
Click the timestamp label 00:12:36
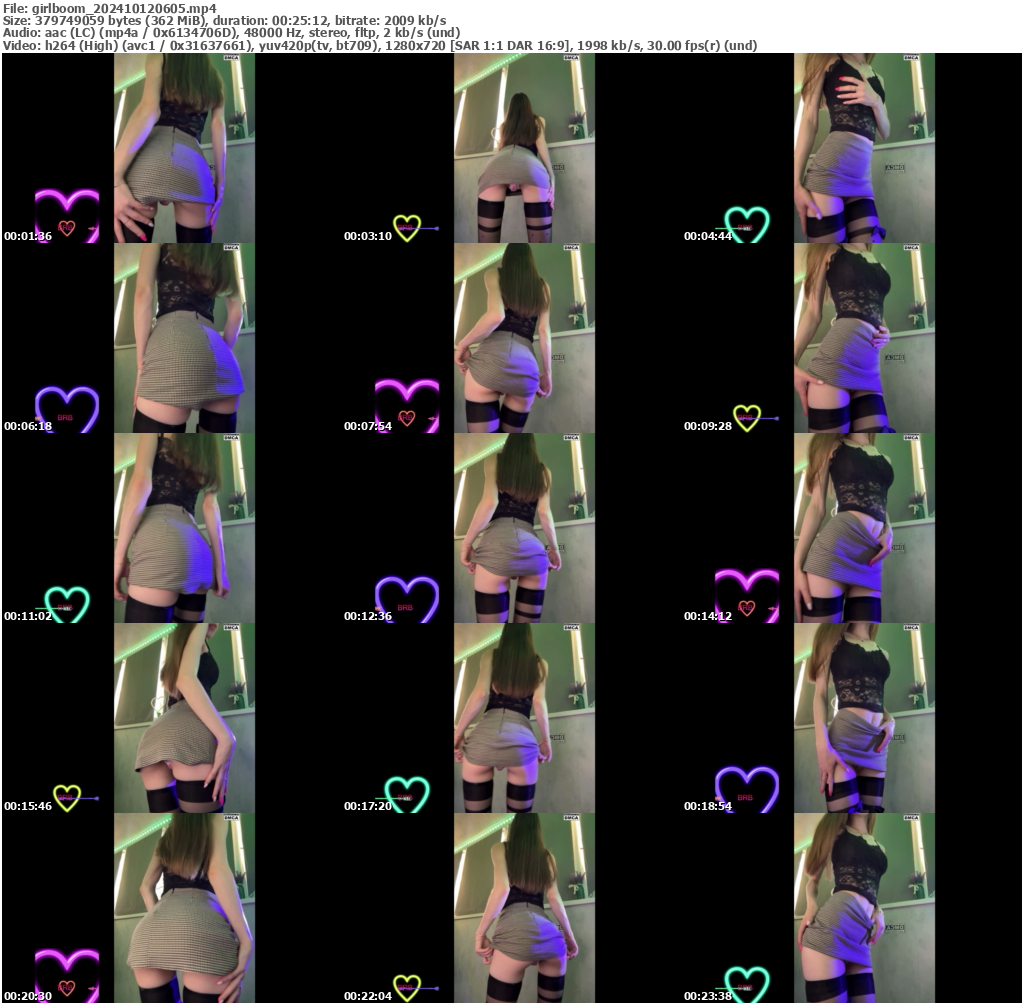[x=366, y=616]
